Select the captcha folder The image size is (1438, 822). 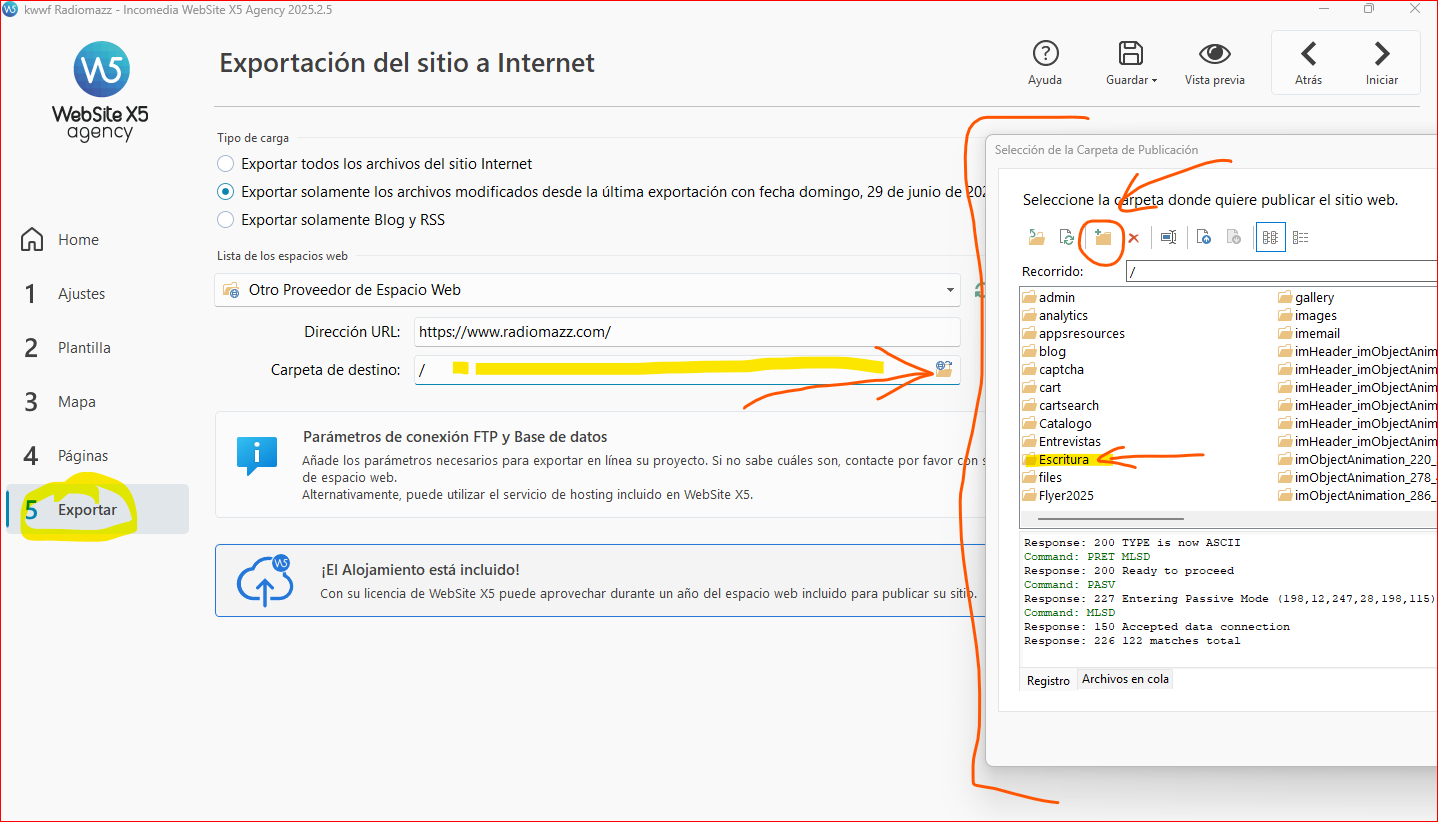pos(1053,369)
